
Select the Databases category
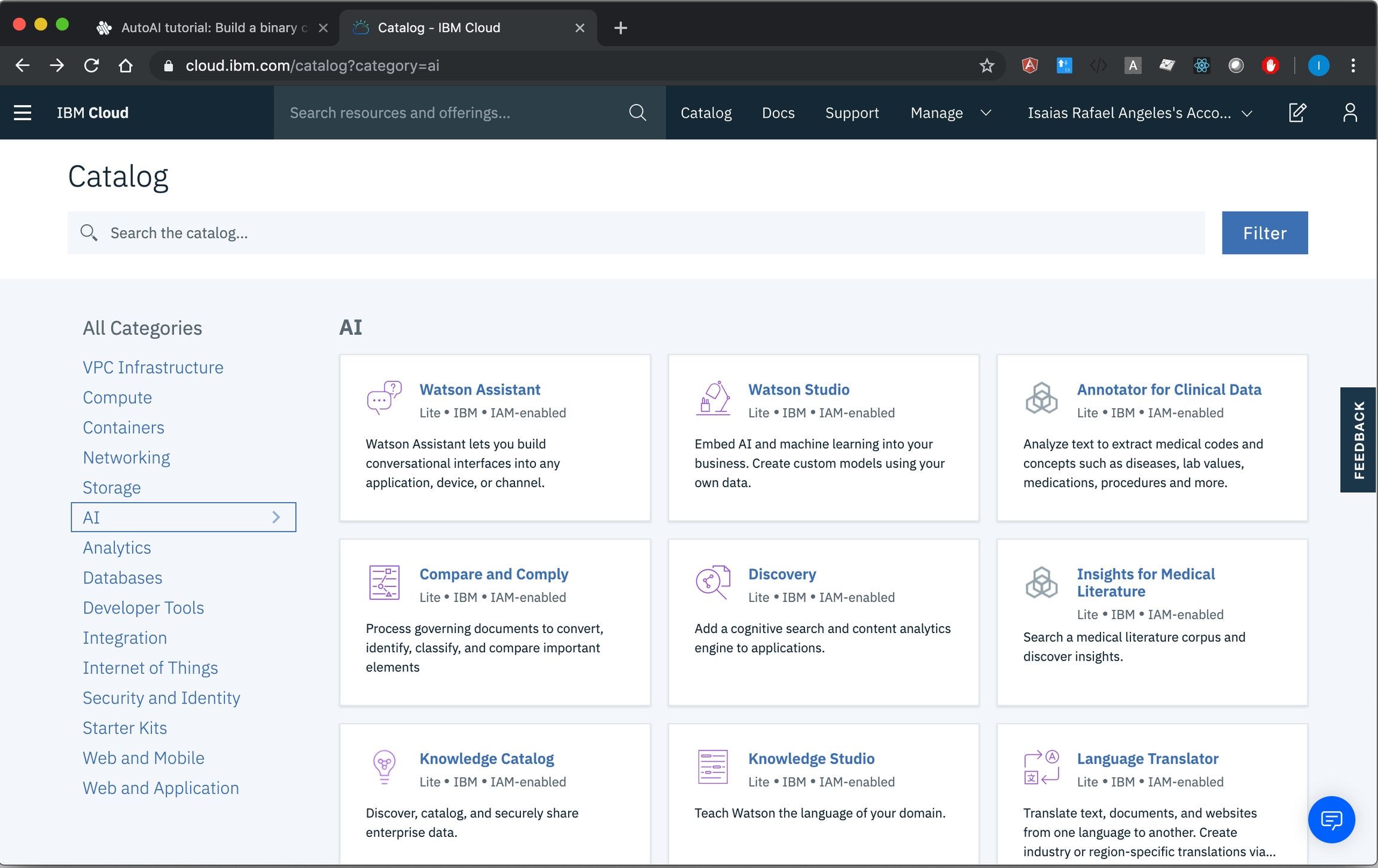click(123, 577)
